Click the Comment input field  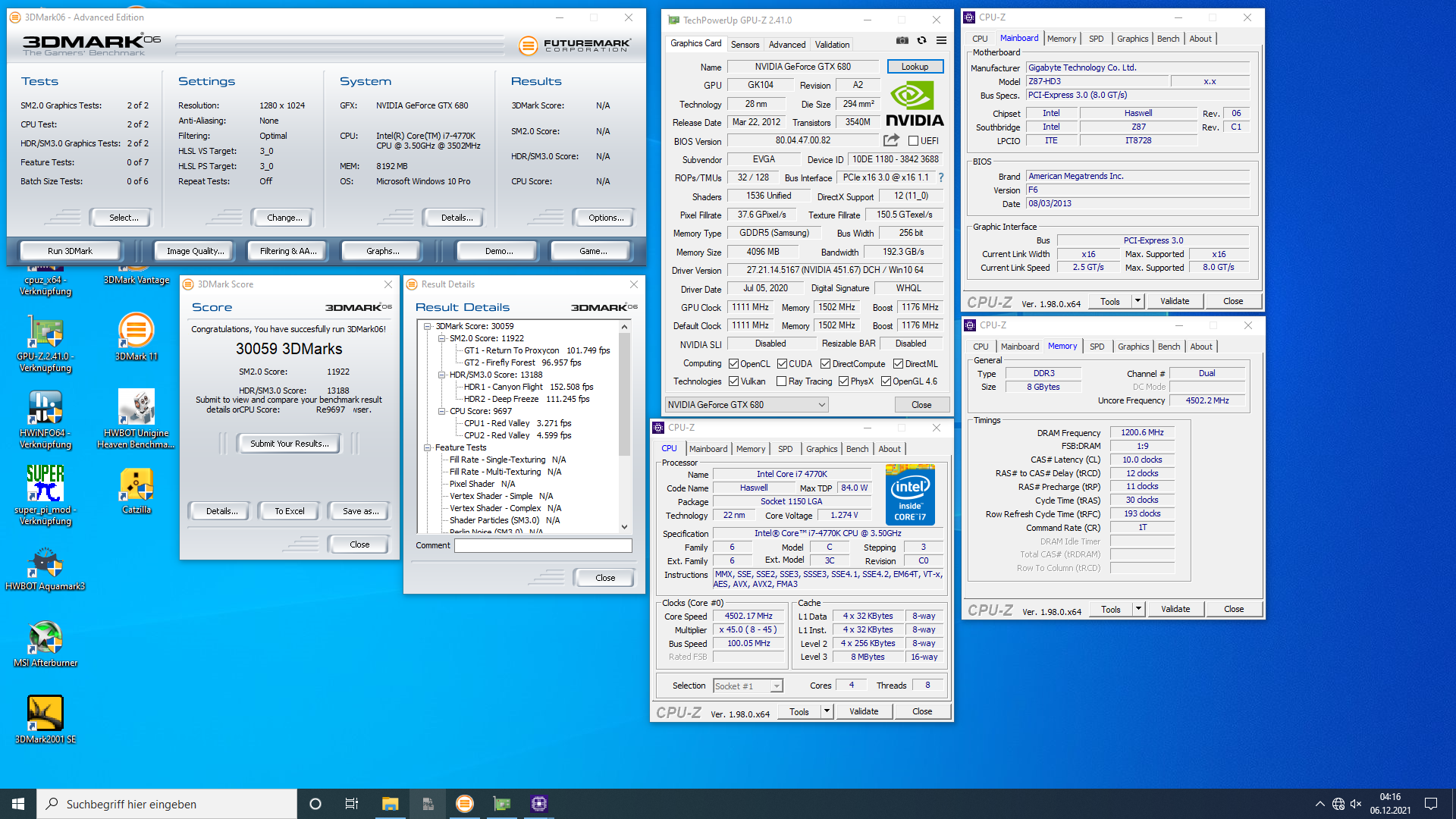point(543,545)
